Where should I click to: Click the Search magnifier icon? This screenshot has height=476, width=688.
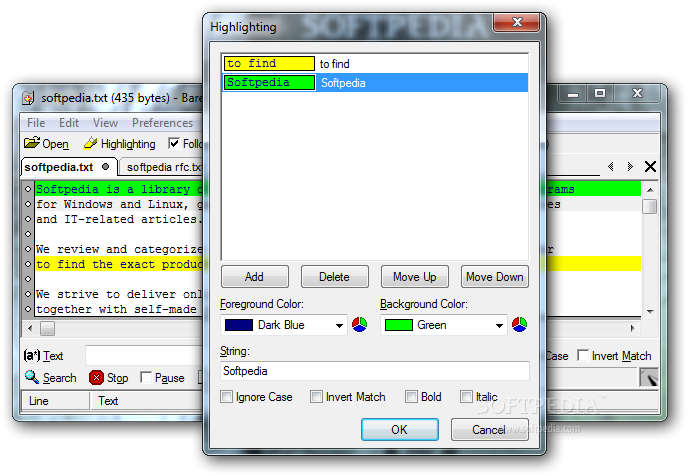point(32,377)
